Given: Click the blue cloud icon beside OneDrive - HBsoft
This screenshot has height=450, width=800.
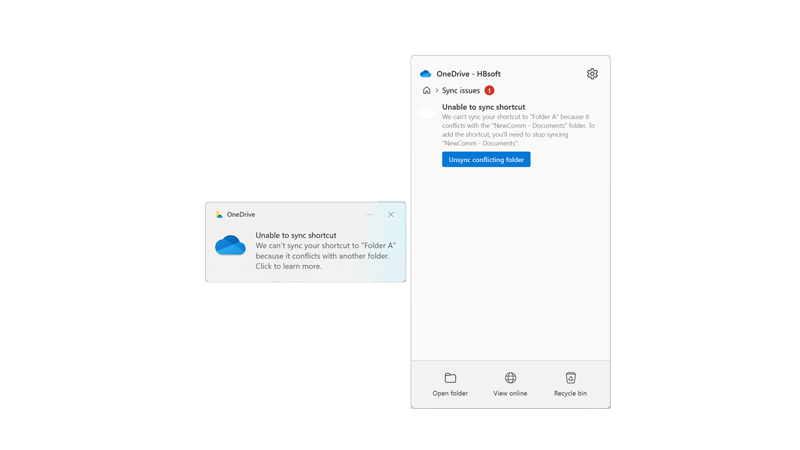Looking at the screenshot, I should 426,74.
